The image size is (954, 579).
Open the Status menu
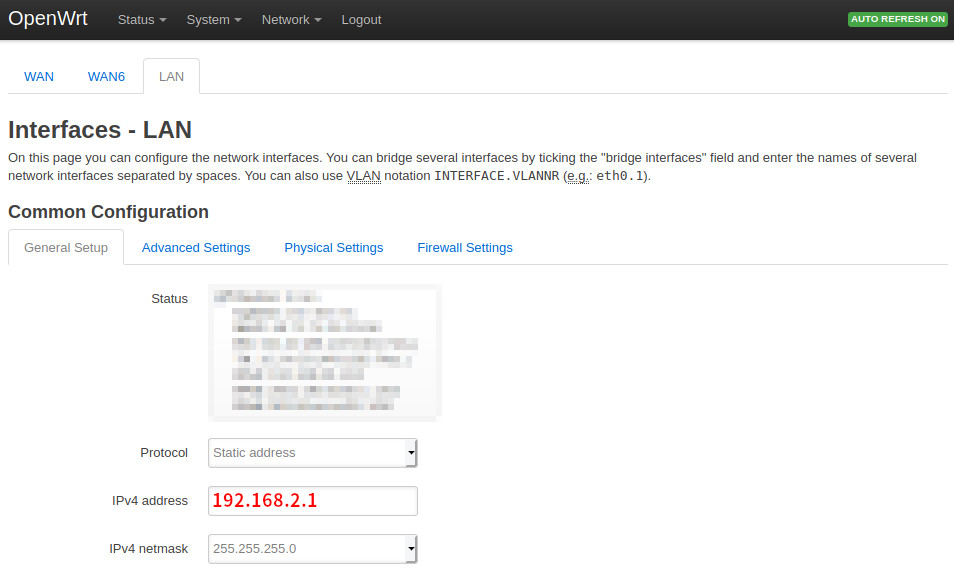coord(142,19)
